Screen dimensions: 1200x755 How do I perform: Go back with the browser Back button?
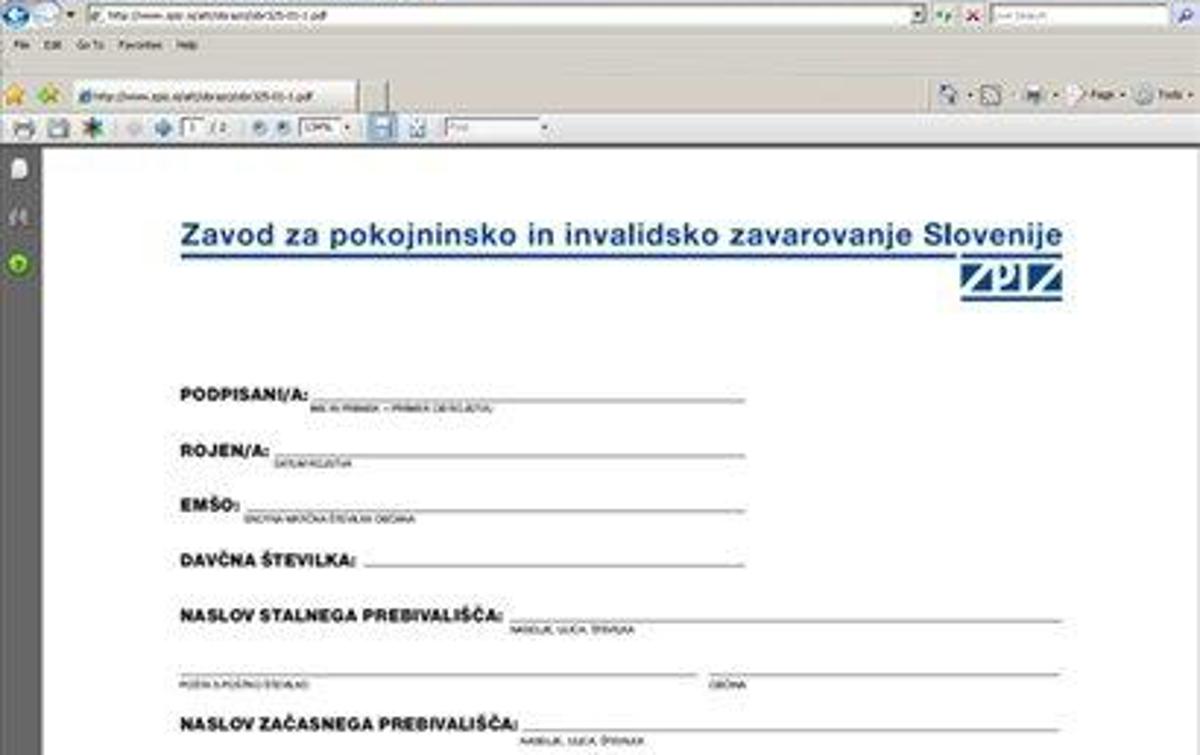tap(16, 14)
